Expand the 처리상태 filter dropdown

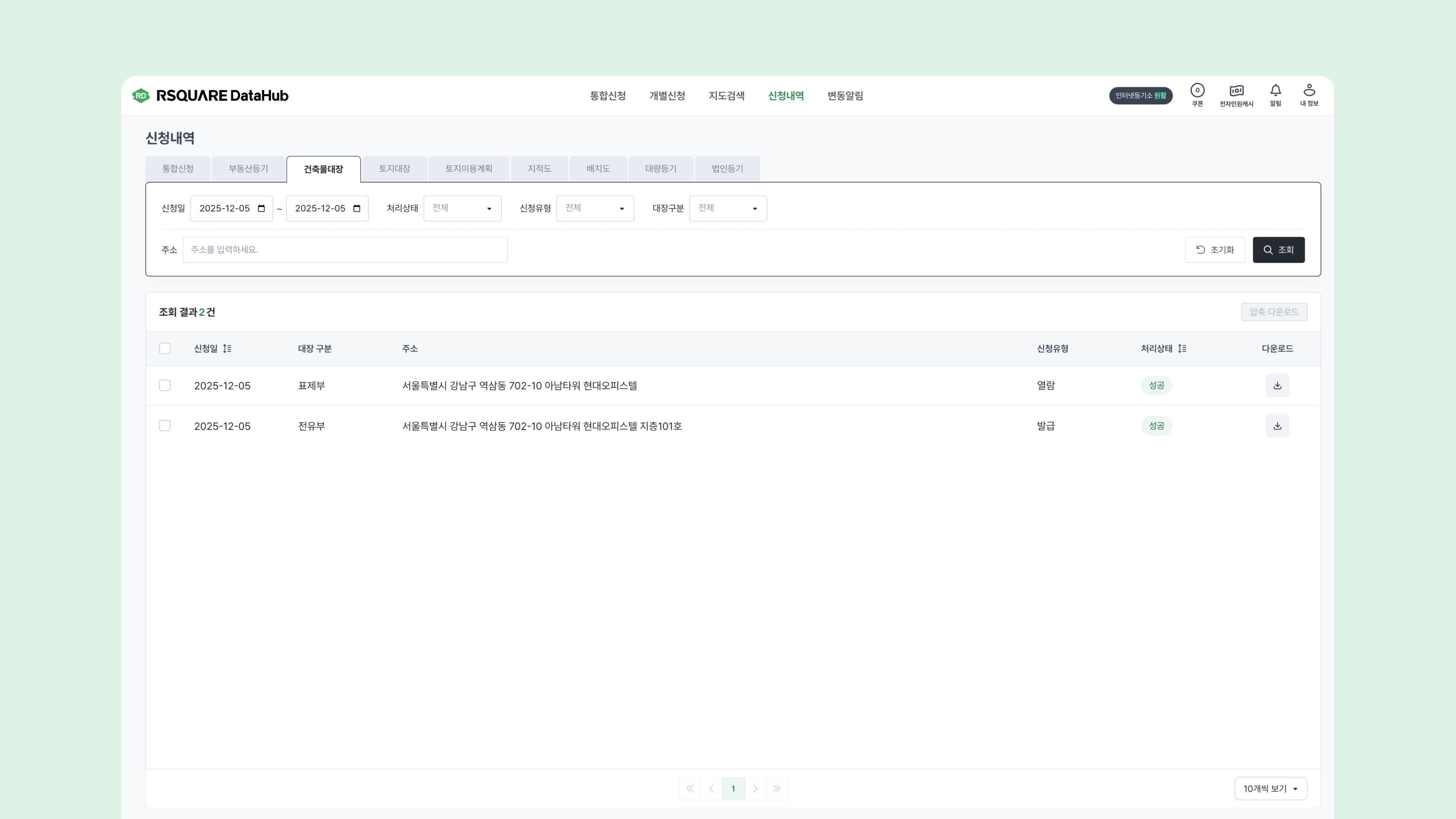[462, 208]
